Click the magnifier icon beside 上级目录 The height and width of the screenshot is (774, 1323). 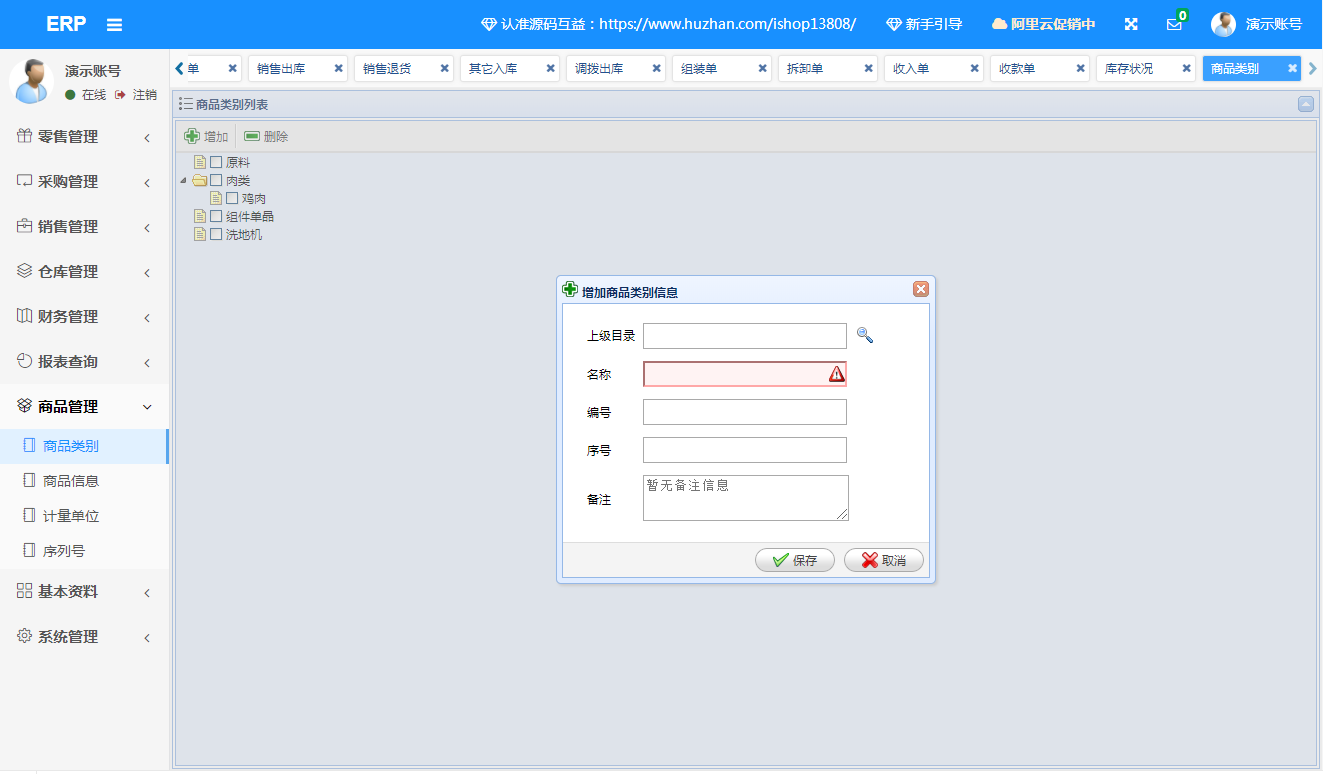(865, 336)
